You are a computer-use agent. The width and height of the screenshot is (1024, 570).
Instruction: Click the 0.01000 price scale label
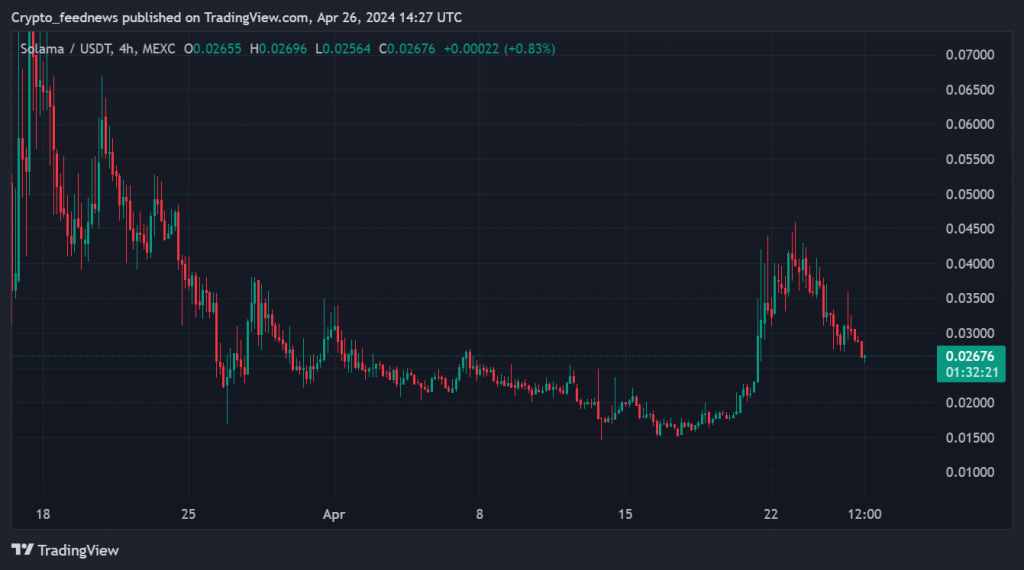coord(969,472)
